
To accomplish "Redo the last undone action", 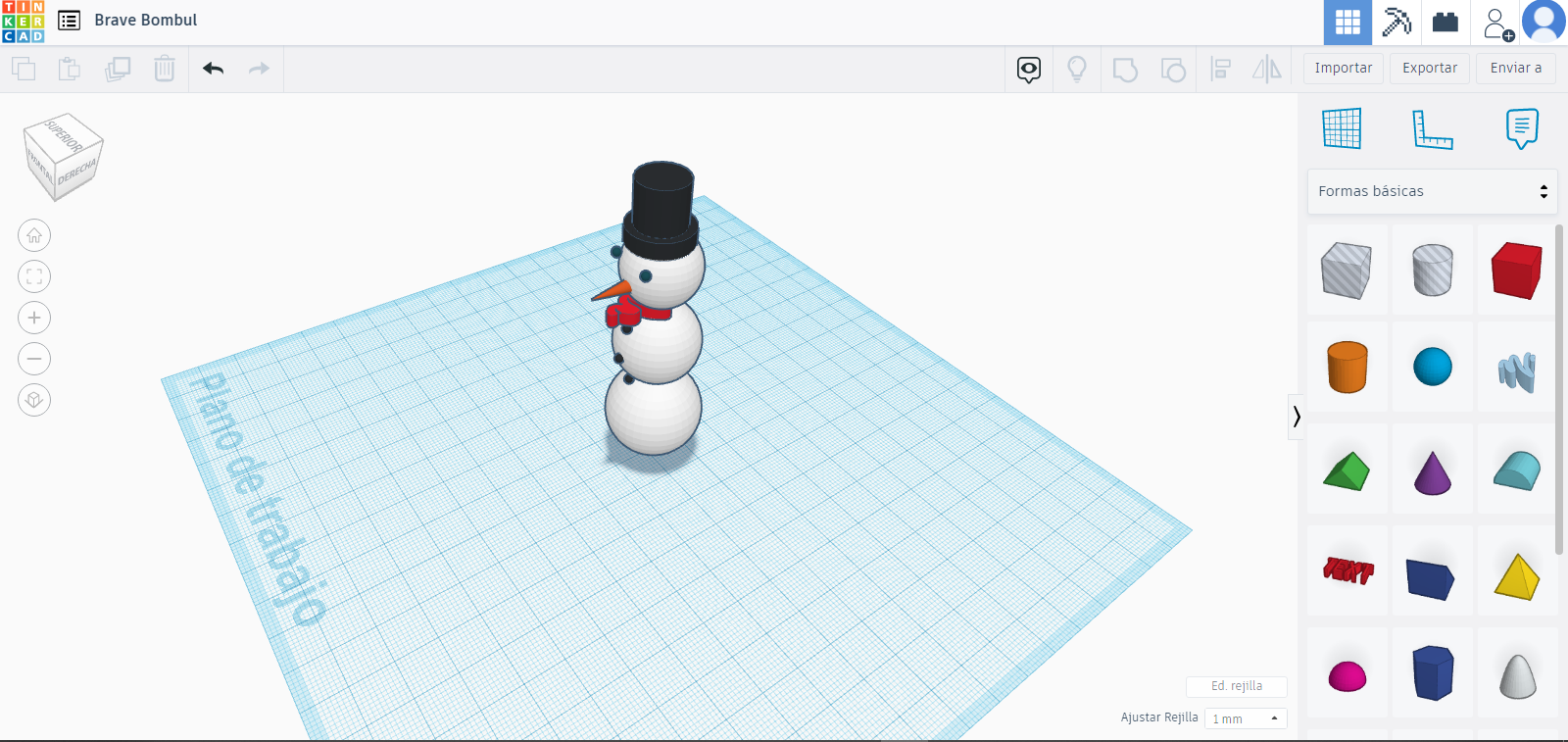I will point(259,69).
